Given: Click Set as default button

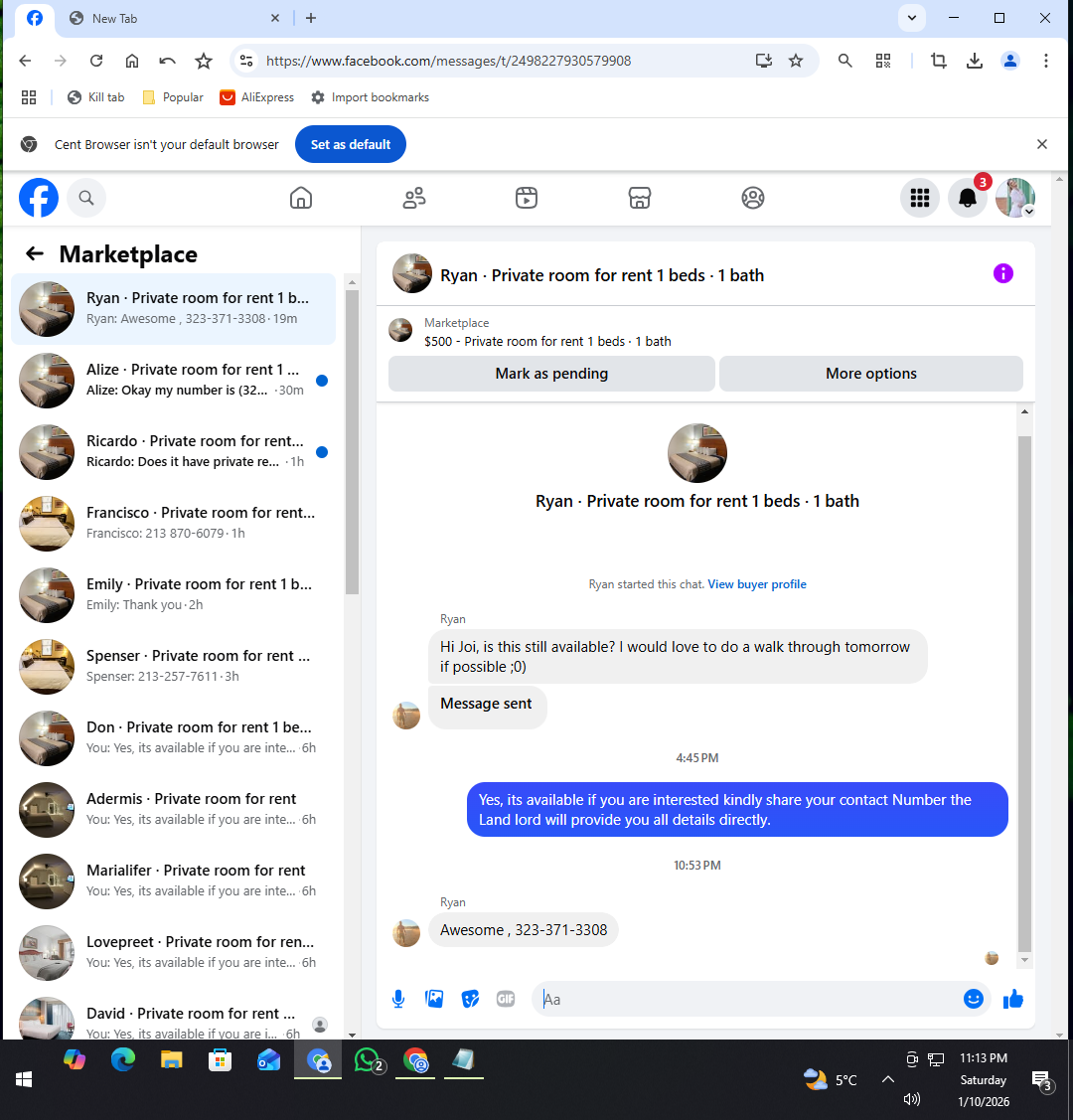Looking at the screenshot, I should click(351, 144).
